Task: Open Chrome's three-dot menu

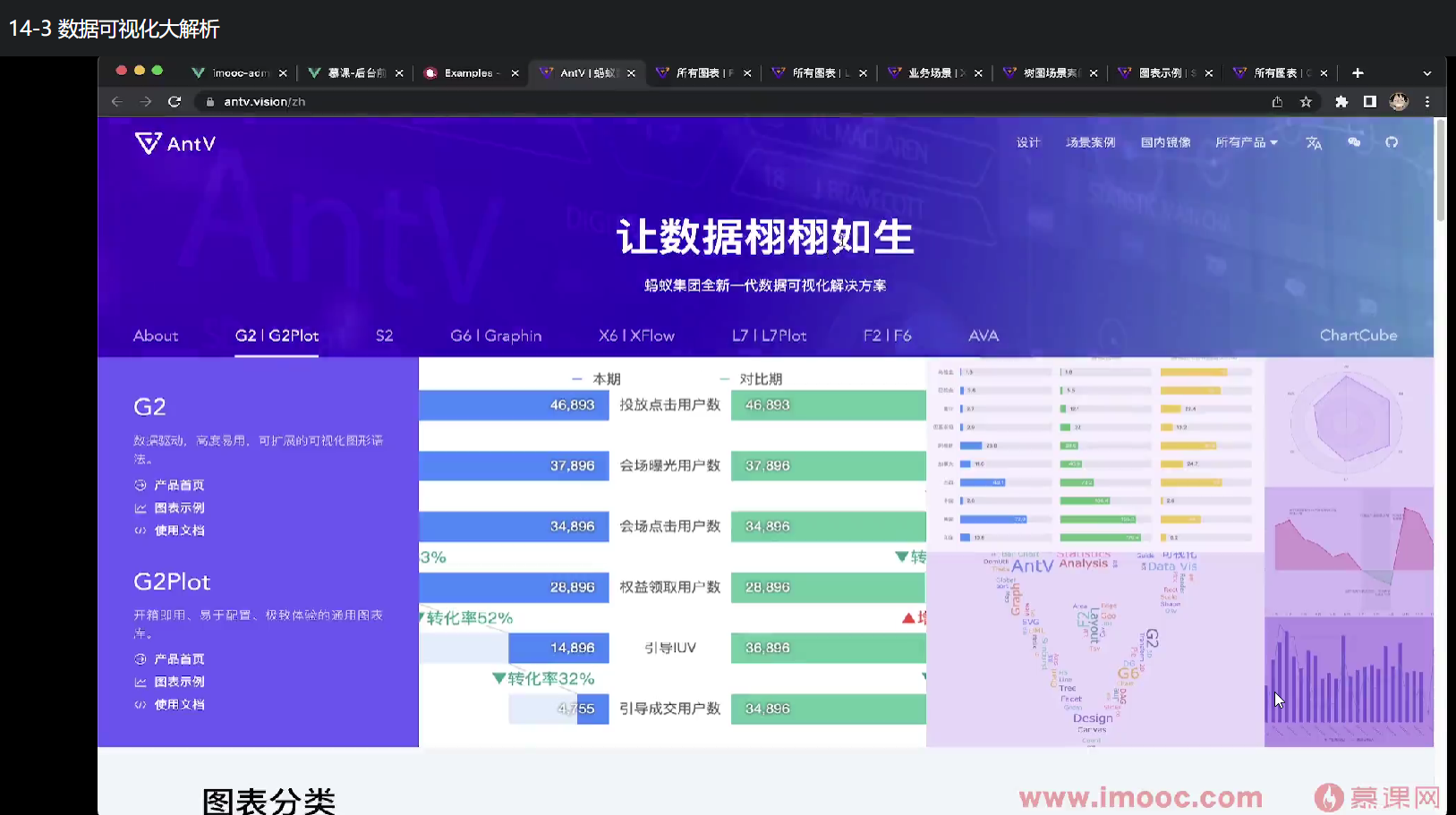Action: coord(1427,101)
